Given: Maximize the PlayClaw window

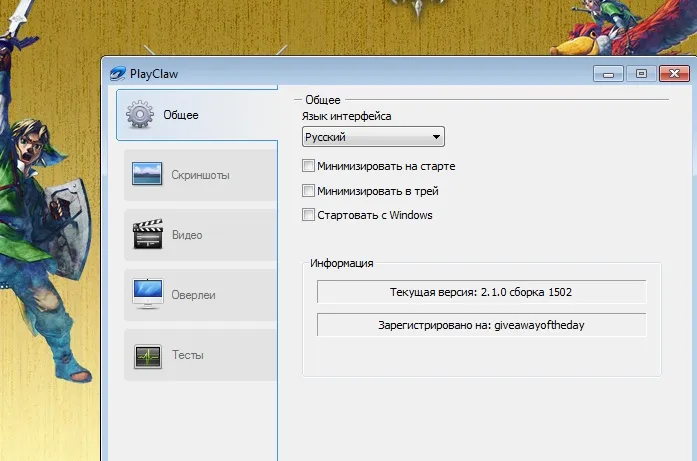Looking at the screenshot, I should pos(641,73).
